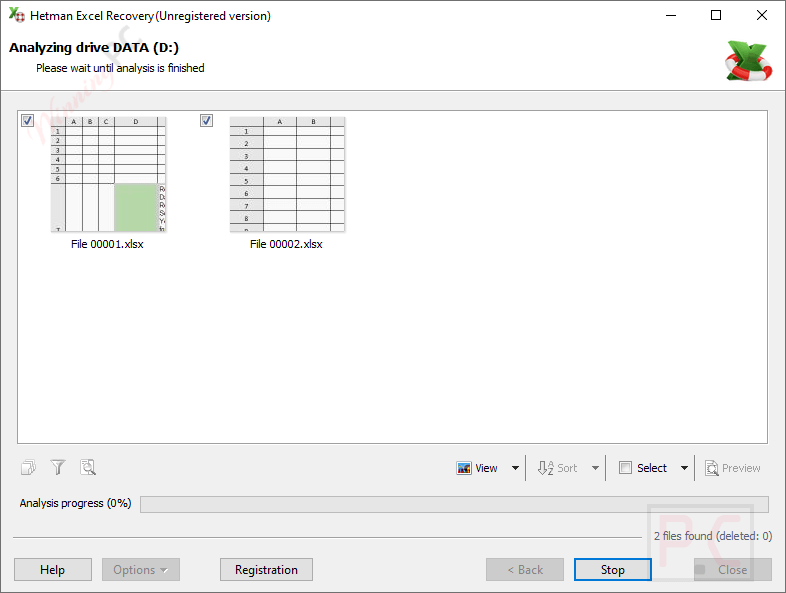
Task: Click the View label in the toolbar
Action: coord(486,468)
